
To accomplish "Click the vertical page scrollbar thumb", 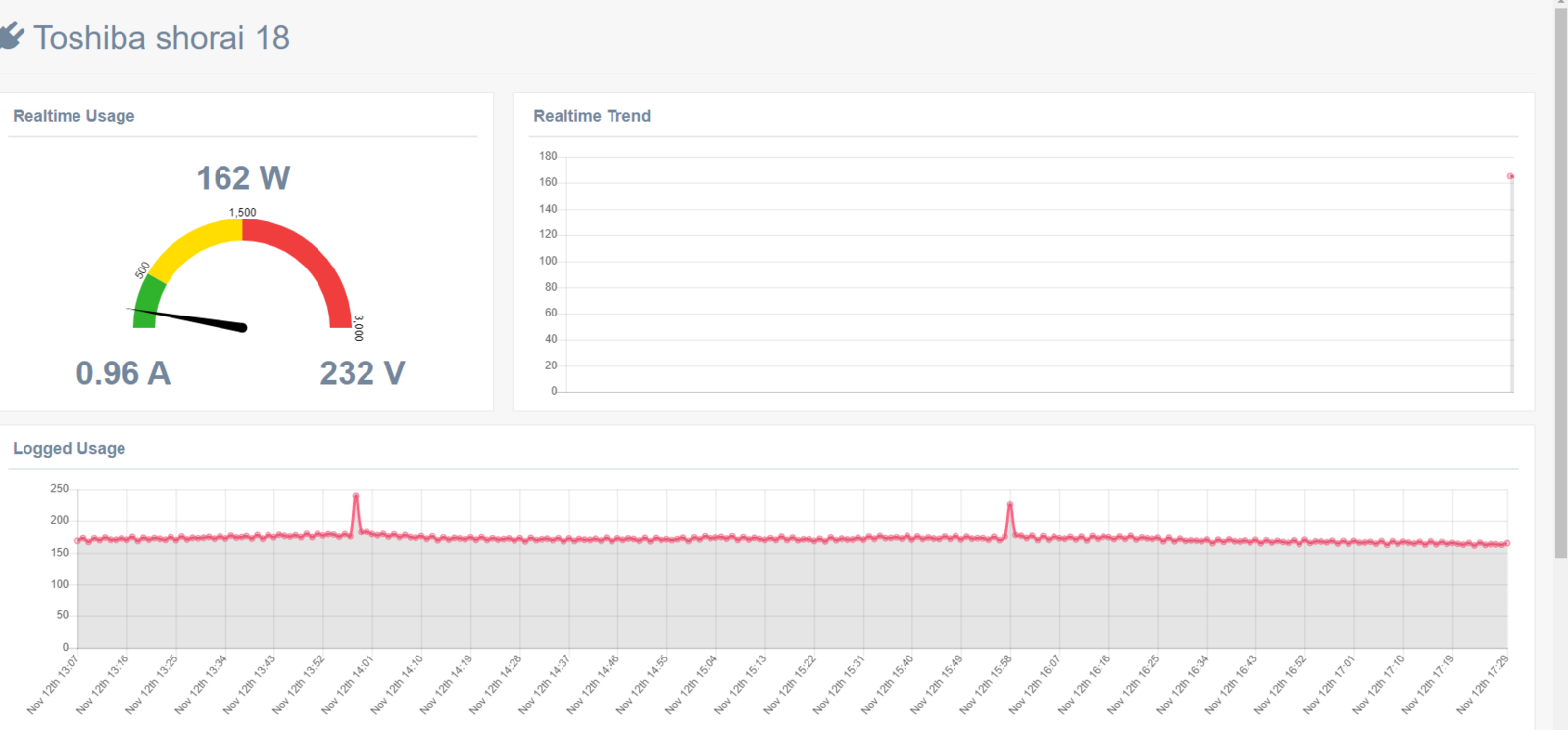I will [x=1561, y=283].
